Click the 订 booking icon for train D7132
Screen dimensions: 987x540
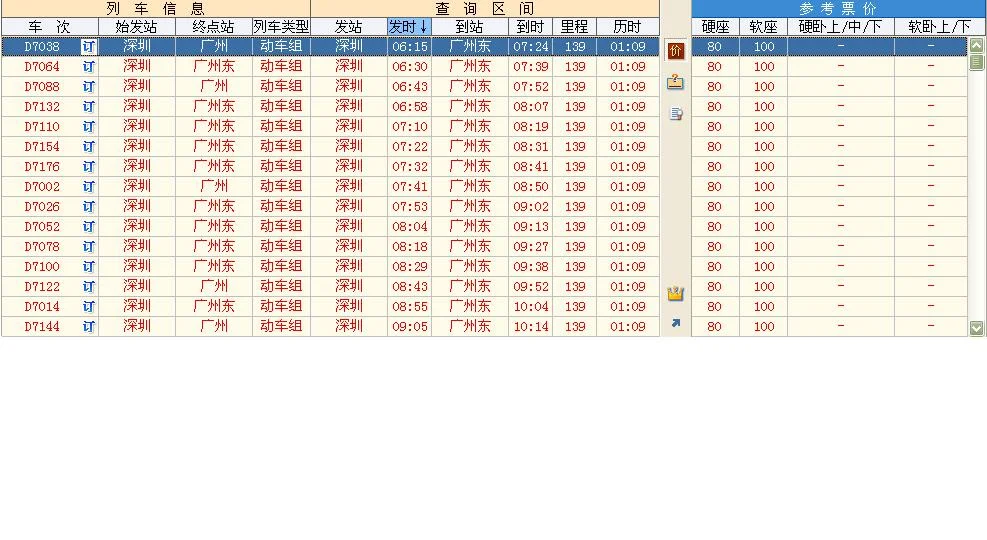88,107
